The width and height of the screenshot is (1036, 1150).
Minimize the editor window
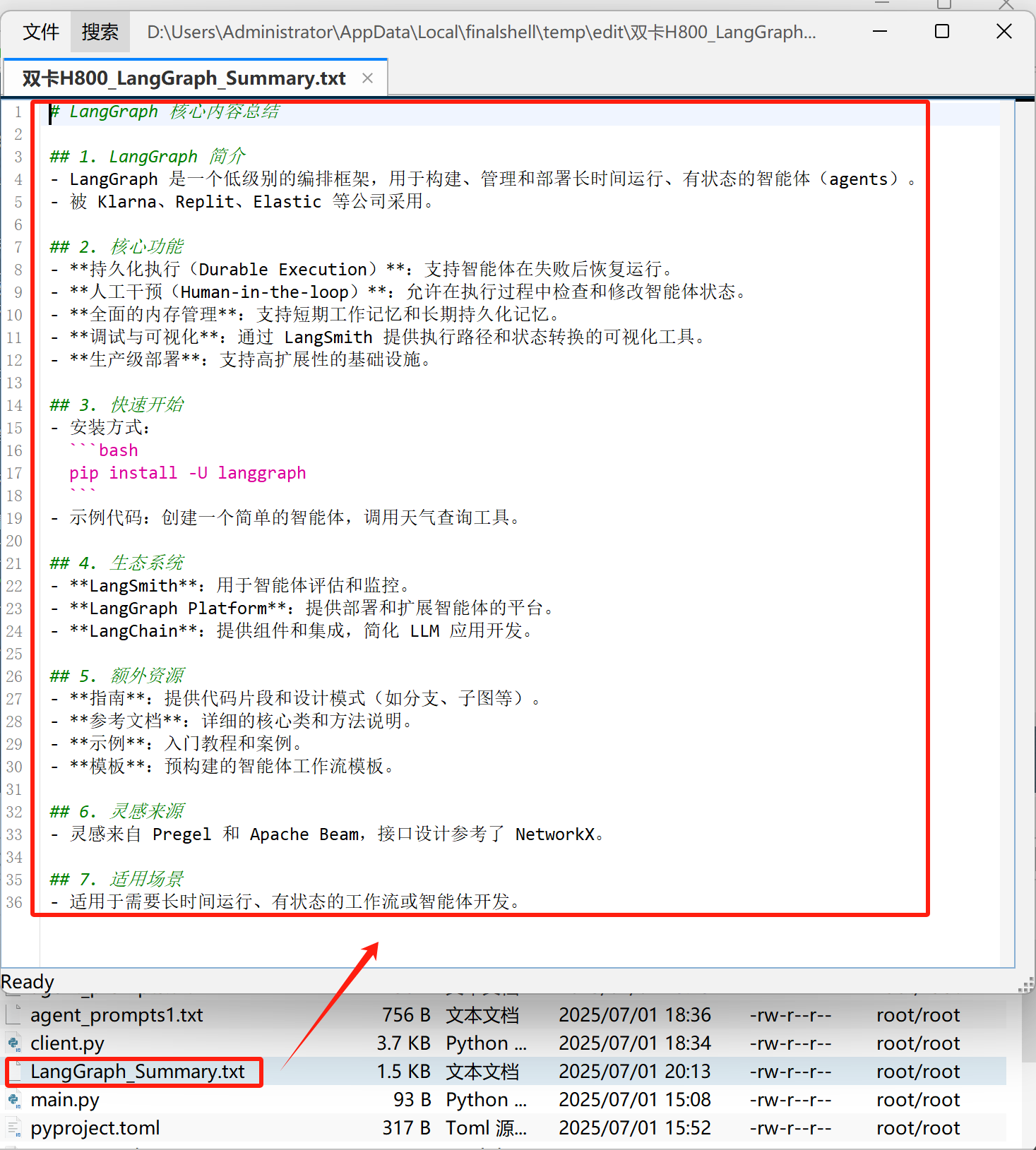coord(880,31)
